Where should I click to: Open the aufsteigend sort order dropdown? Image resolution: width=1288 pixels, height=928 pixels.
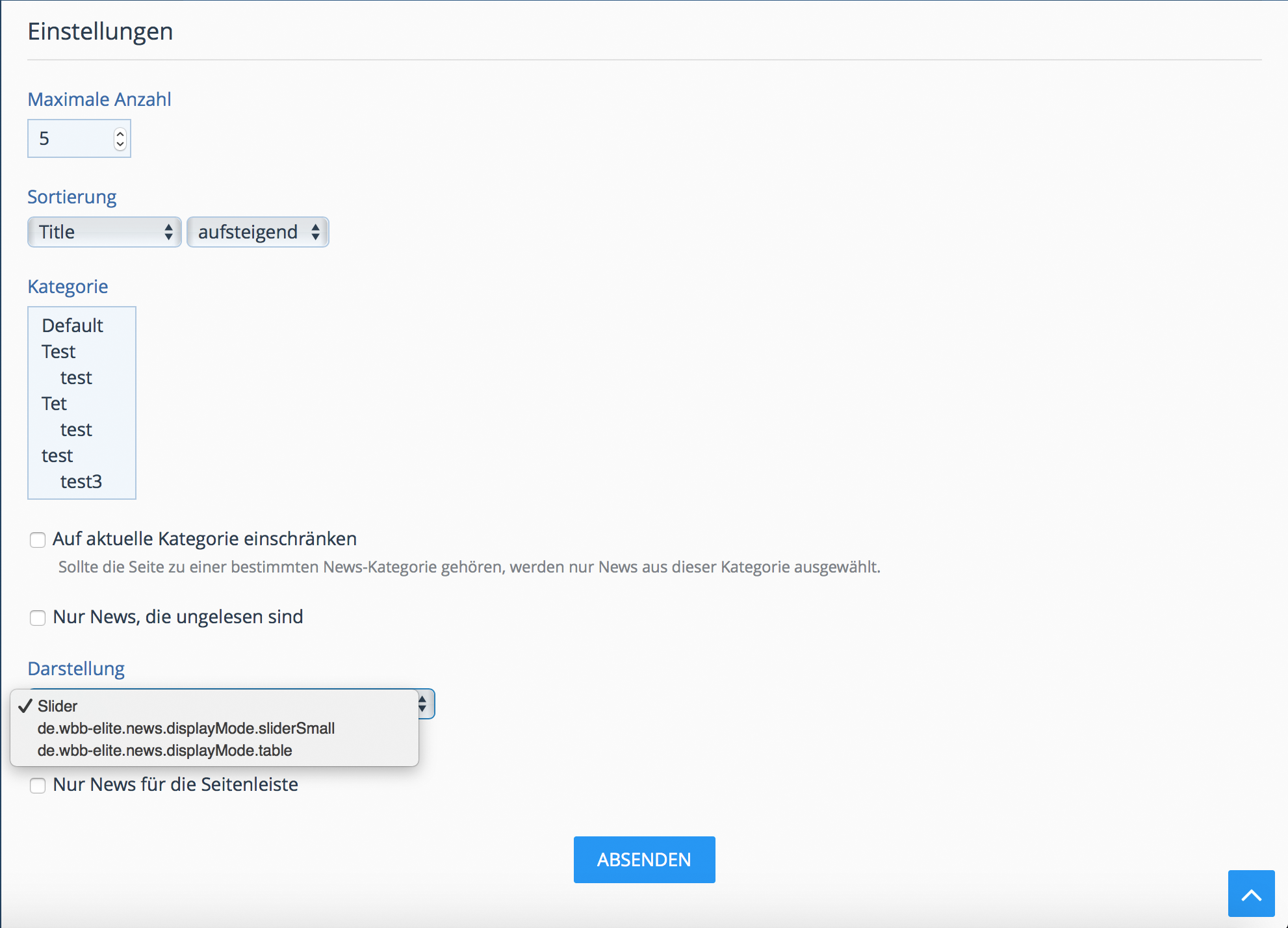258,232
